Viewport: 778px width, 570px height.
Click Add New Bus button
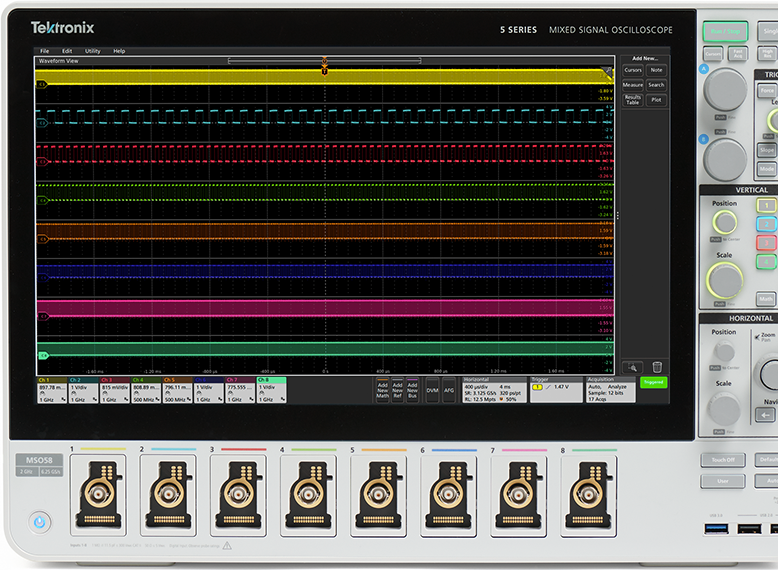pos(412,390)
